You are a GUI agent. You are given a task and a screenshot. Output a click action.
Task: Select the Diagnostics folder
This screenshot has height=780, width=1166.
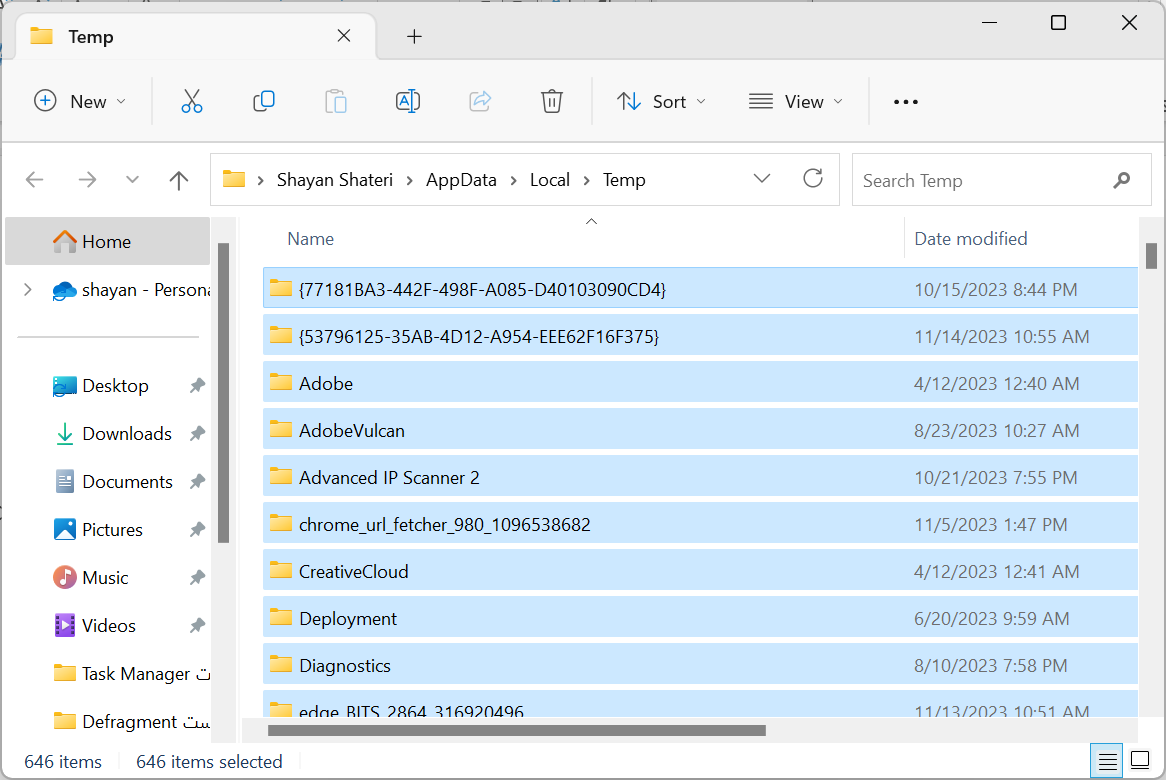pos(700,665)
